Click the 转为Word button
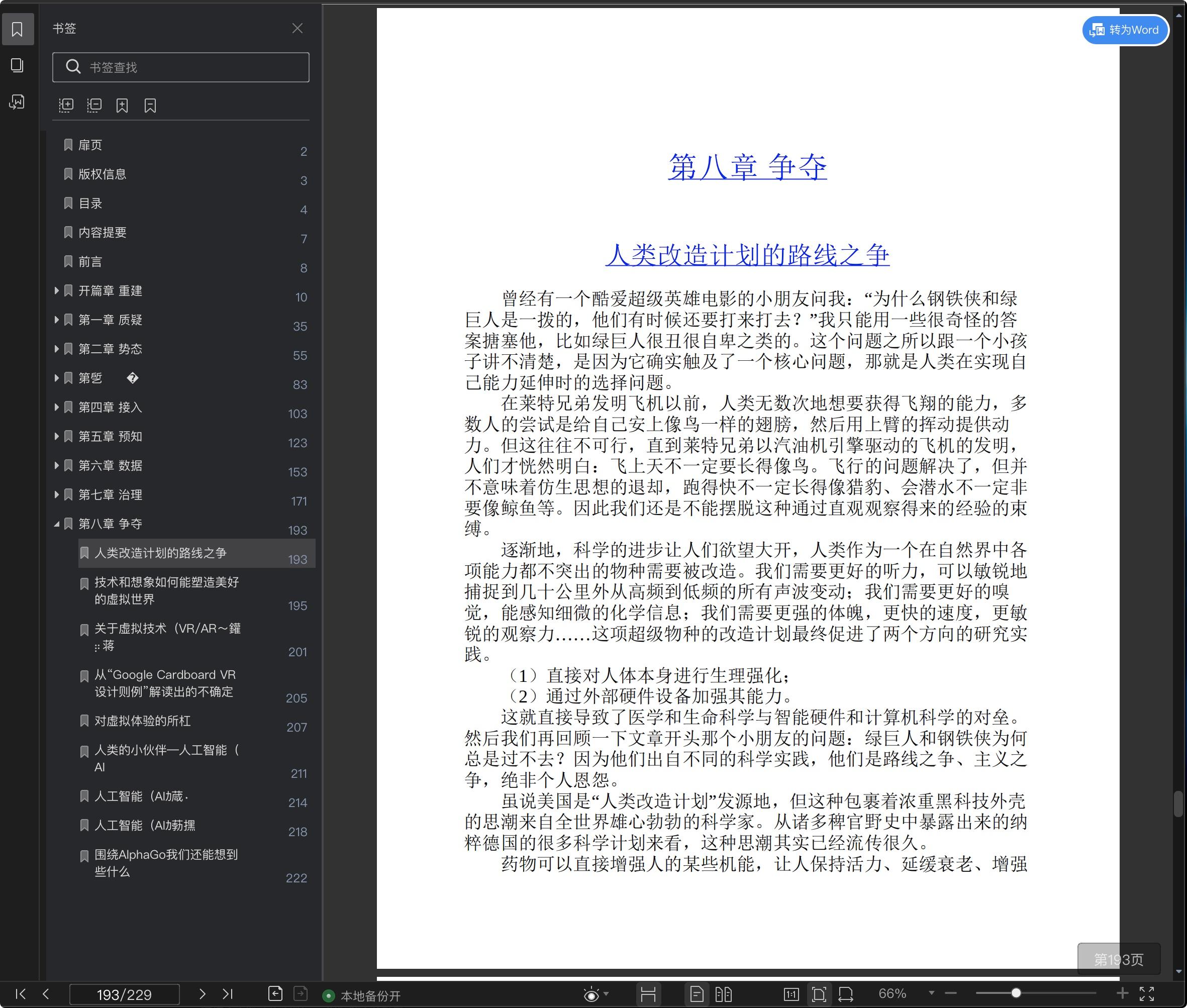 pyautogui.click(x=1125, y=30)
